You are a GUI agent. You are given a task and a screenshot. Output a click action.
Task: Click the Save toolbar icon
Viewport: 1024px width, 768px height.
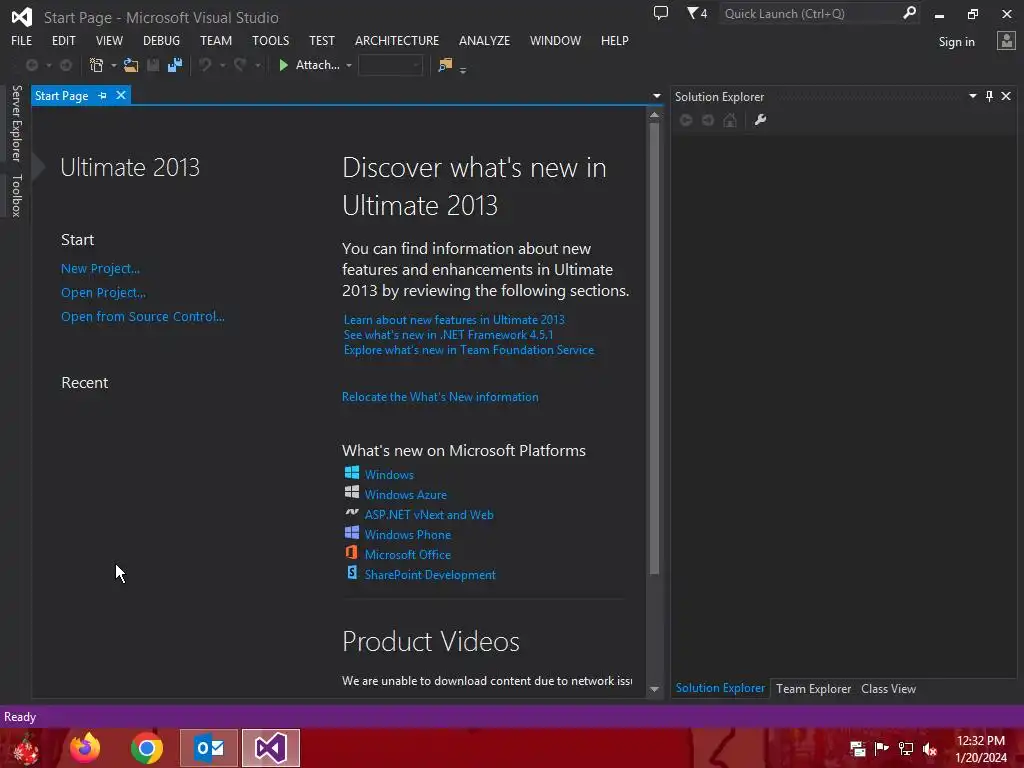(153, 65)
